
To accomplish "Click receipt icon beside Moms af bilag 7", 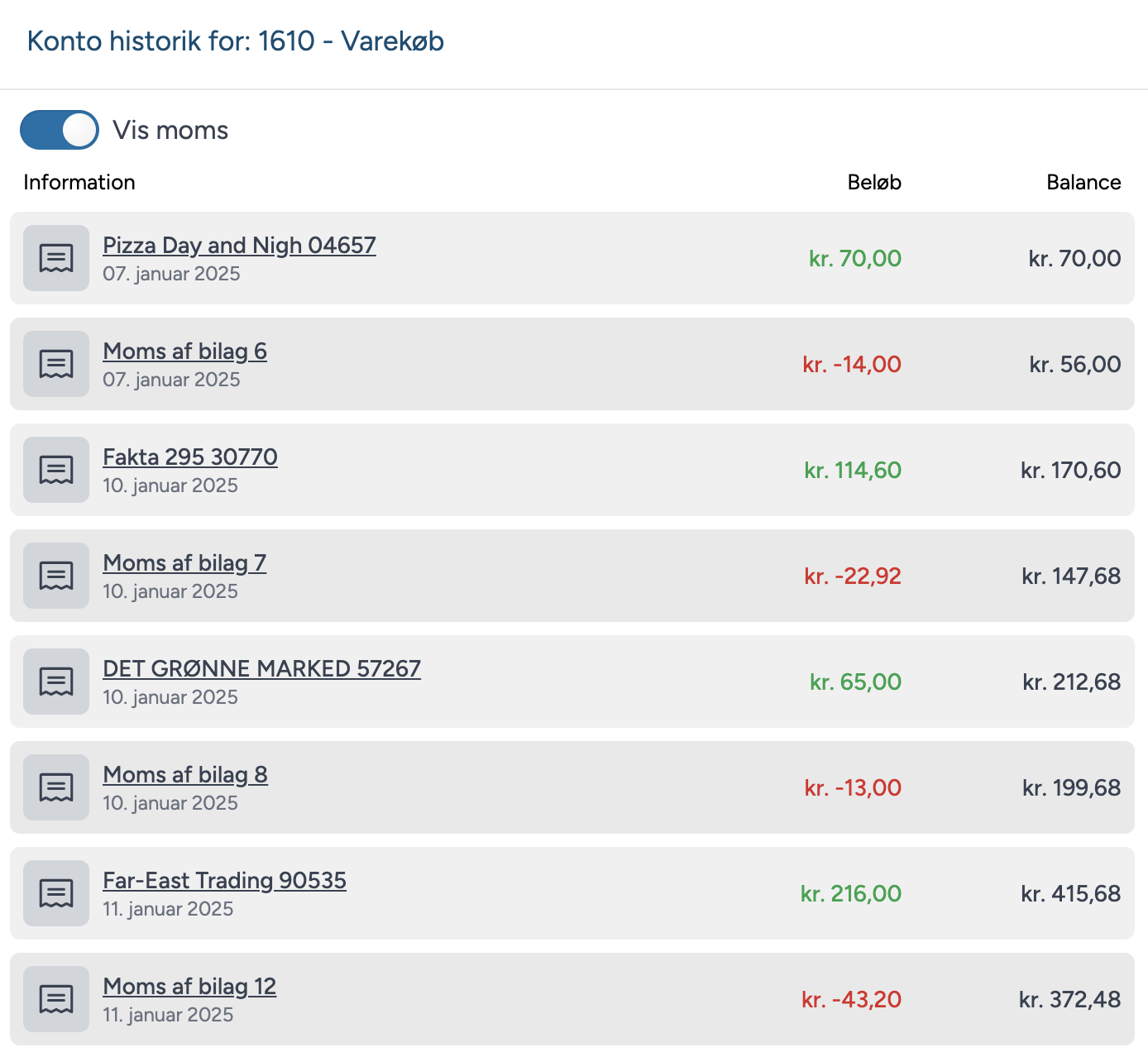I will tap(56, 576).
